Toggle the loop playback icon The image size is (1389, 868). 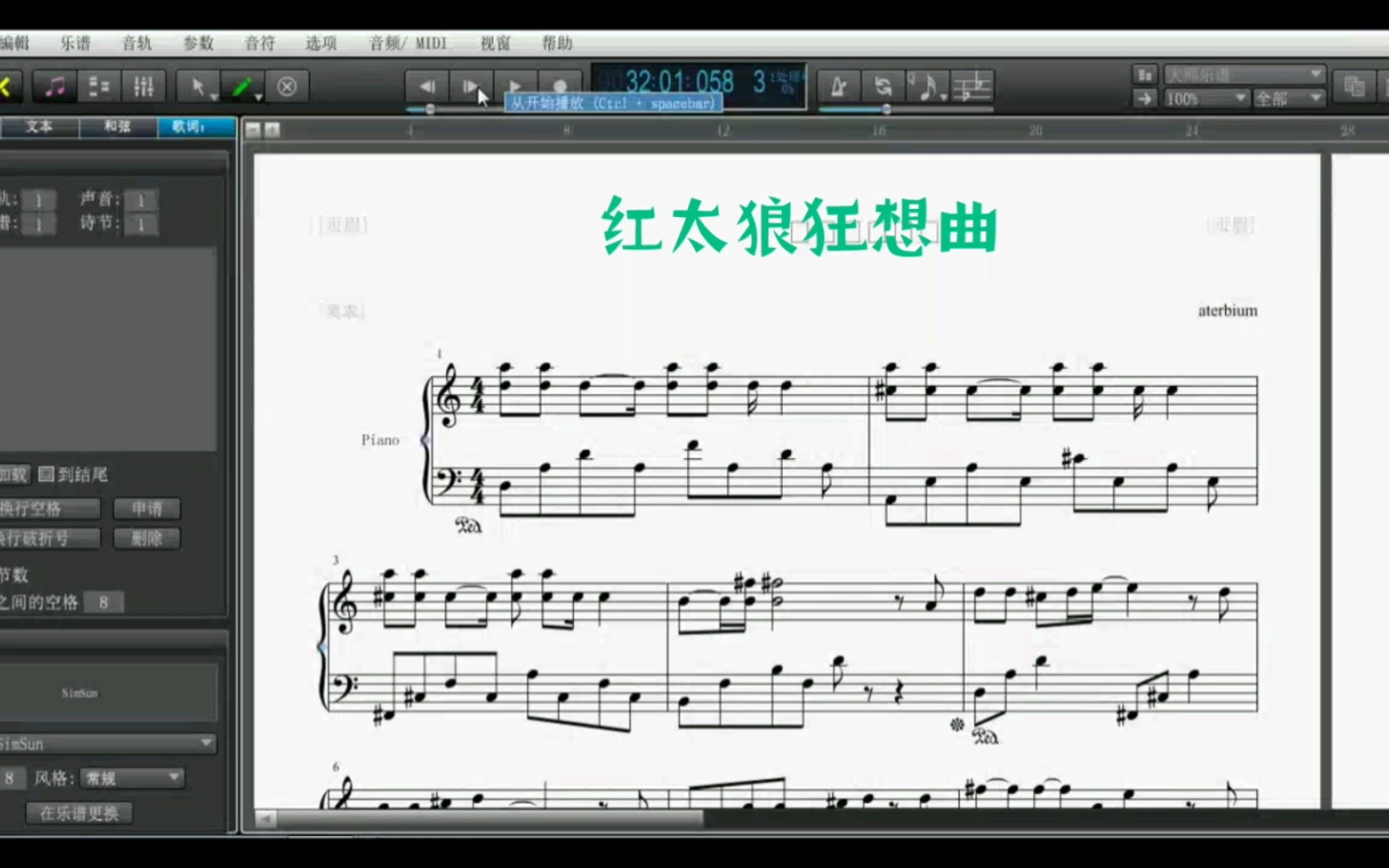pyautogui.click(x=883, y=86)
